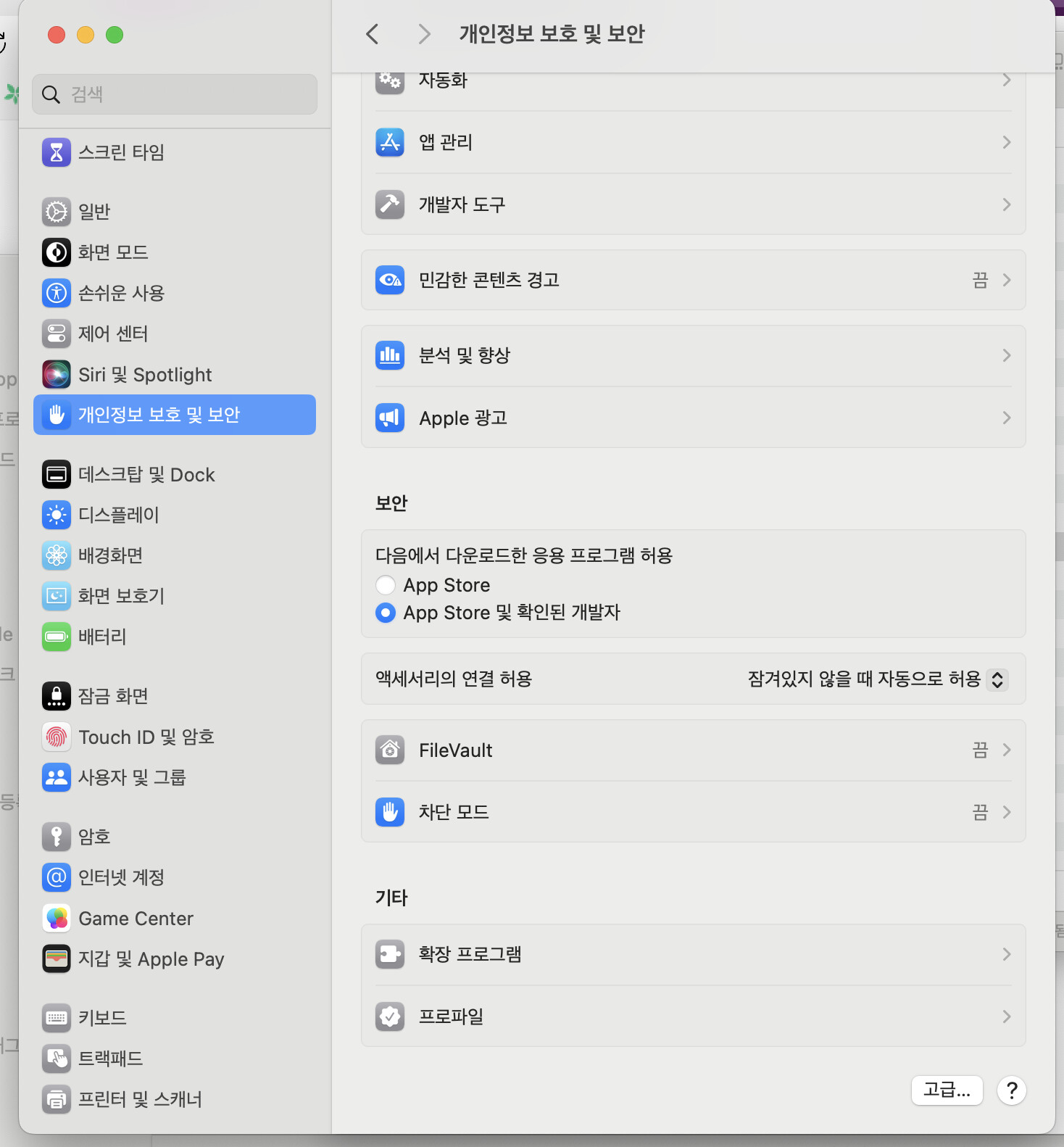
Task: Click the 끔 value in the FileVault row
Action: click(x=980, y=750)
